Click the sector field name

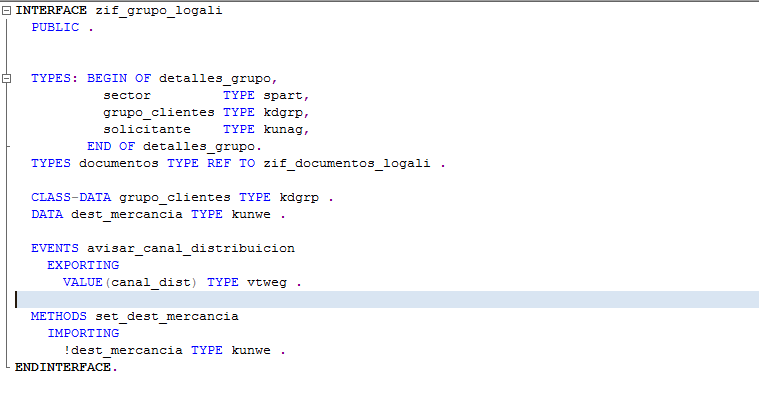[127, 95]
